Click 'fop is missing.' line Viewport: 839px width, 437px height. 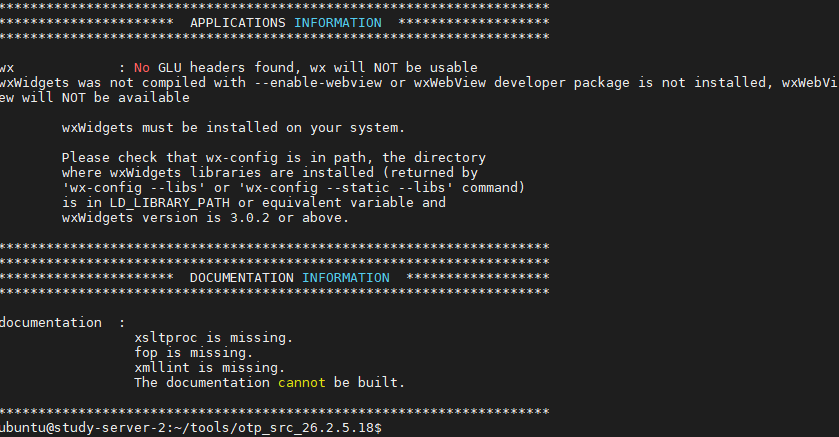pos(194,353)
